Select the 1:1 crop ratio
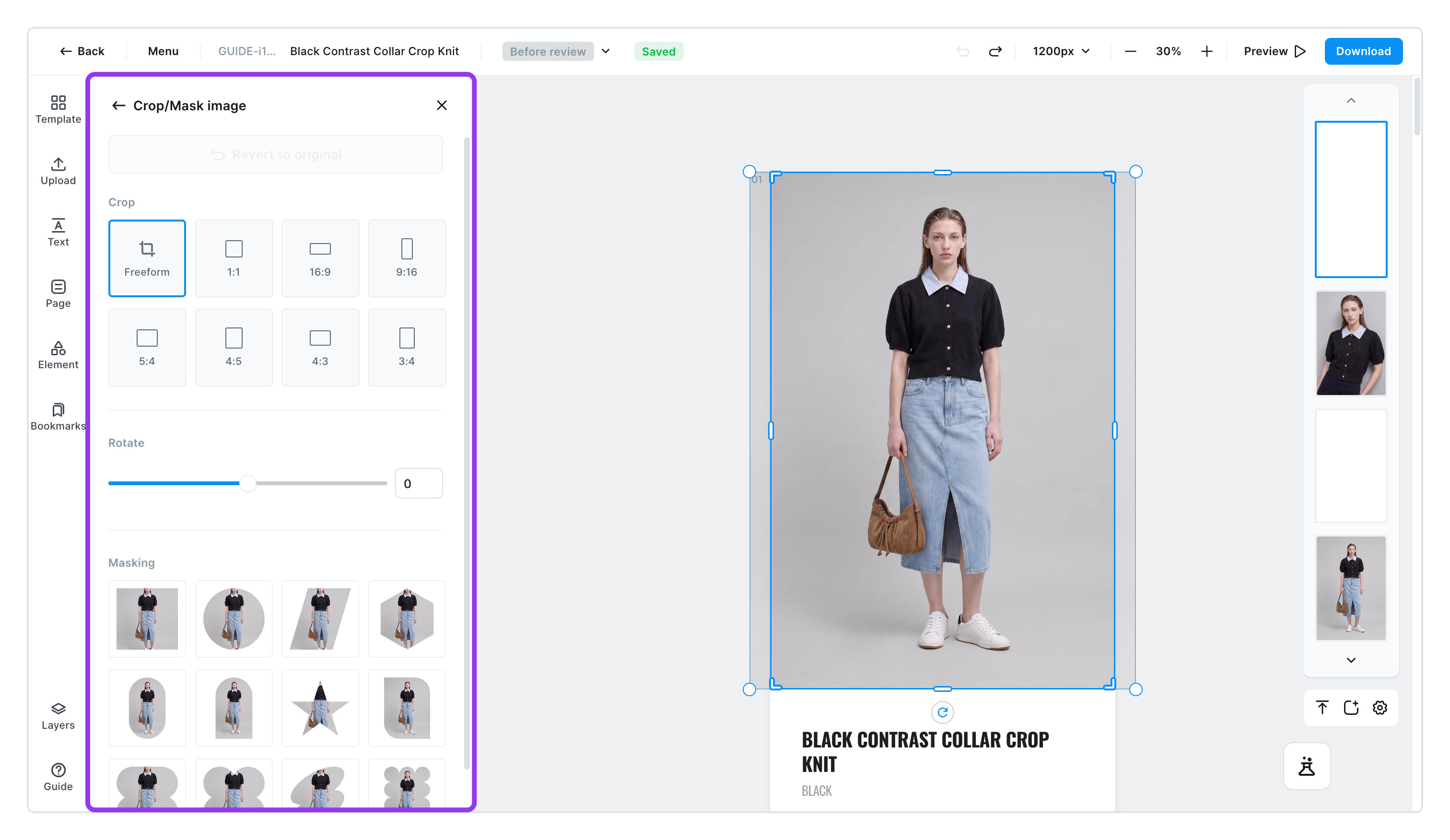 click(234, 258)
